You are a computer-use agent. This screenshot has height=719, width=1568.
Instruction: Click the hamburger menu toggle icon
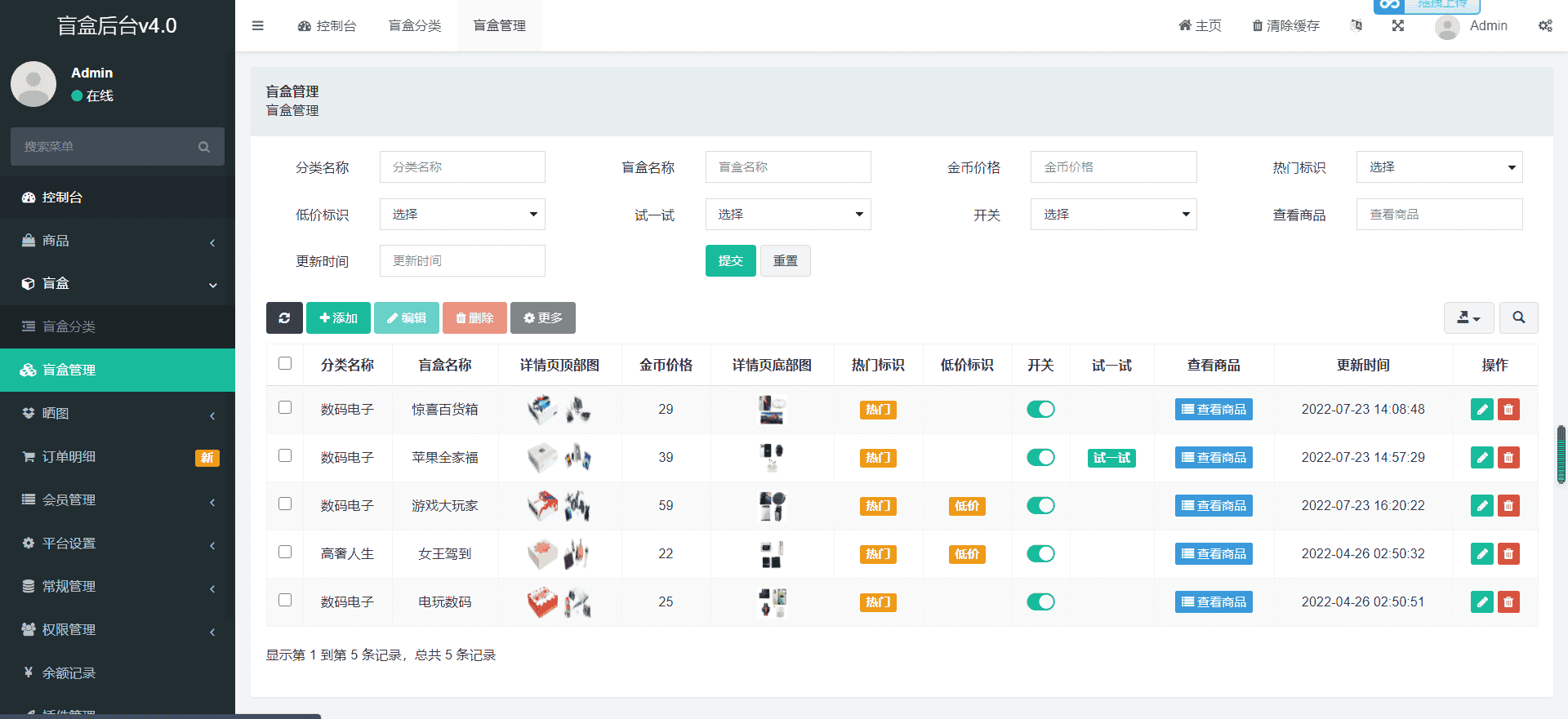[x=258, y=26]
